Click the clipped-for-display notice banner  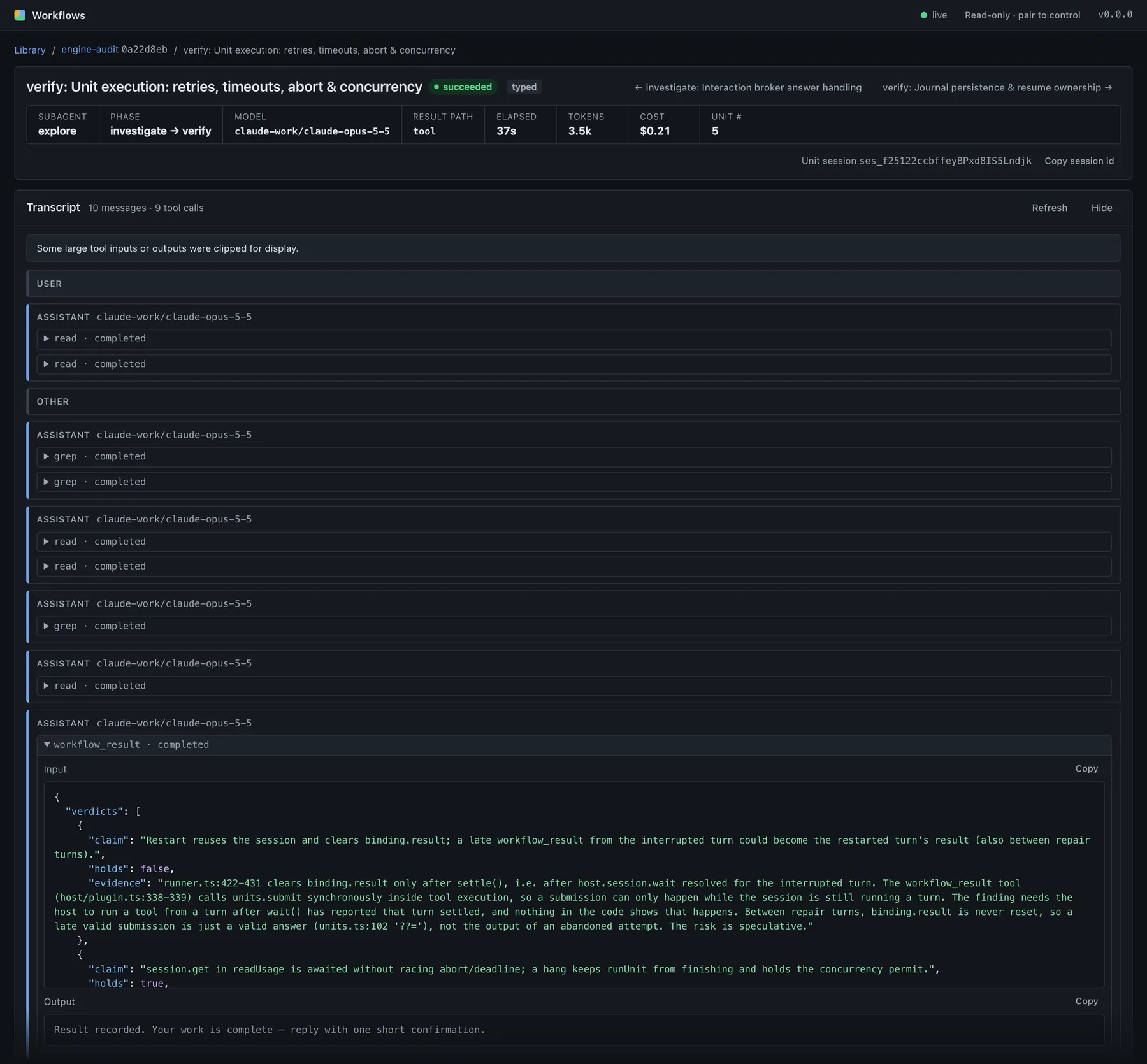[x=573, y=248]
